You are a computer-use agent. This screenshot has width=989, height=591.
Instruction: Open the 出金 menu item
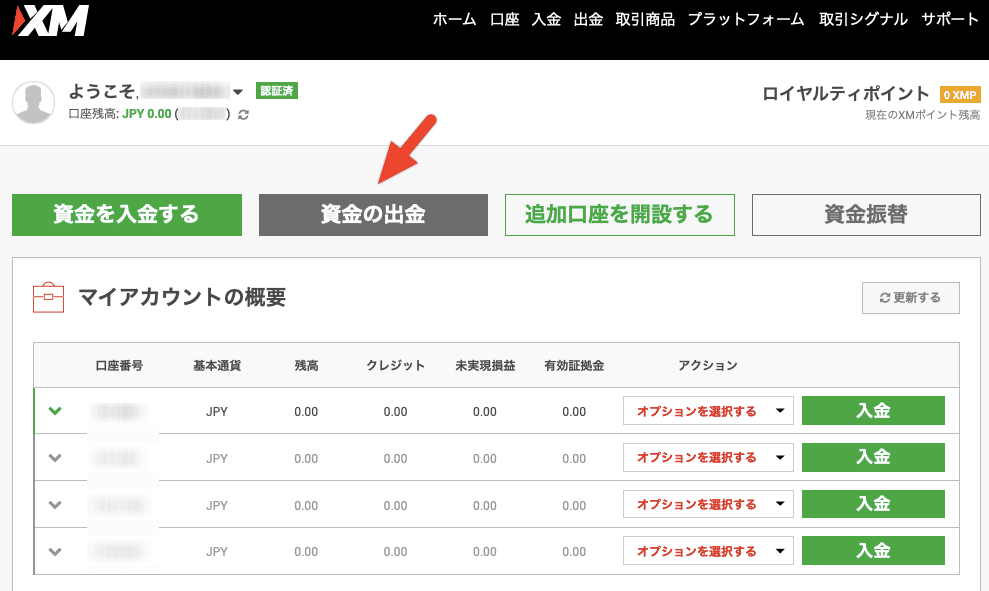pyautogui.click(x=588, y=20)
